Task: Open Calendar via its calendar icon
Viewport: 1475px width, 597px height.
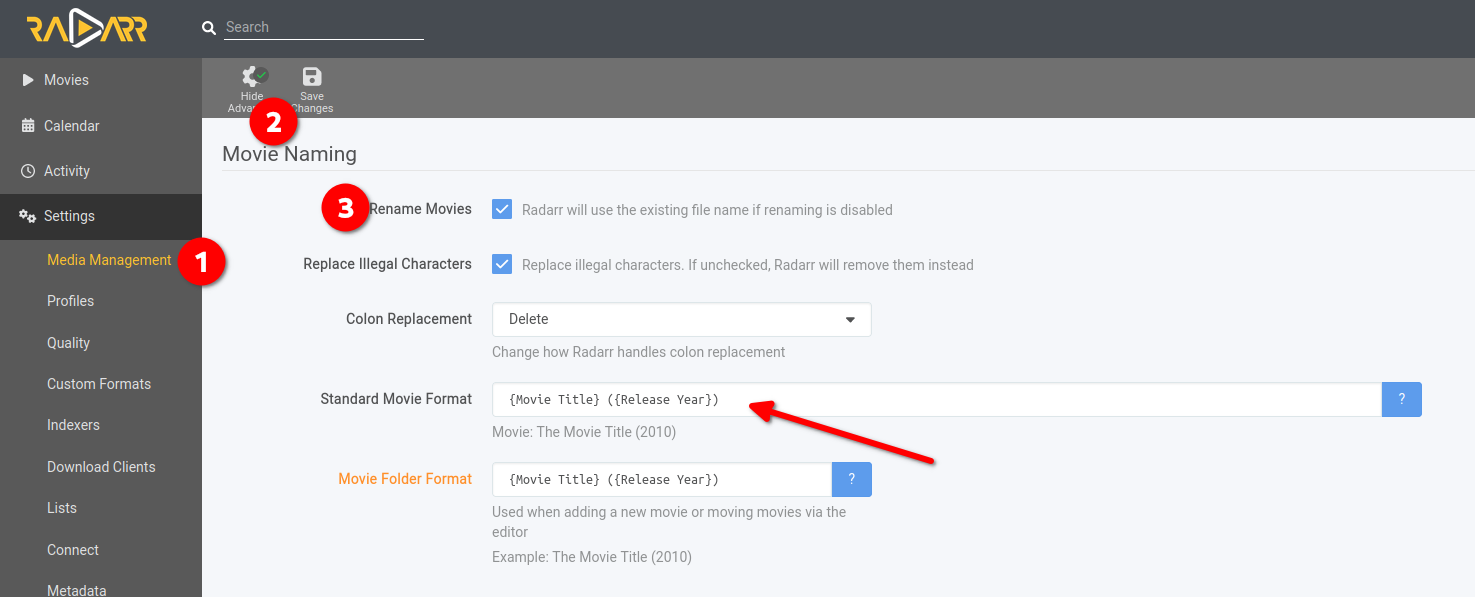Action: pyautogui.click(x=28, y=126)
